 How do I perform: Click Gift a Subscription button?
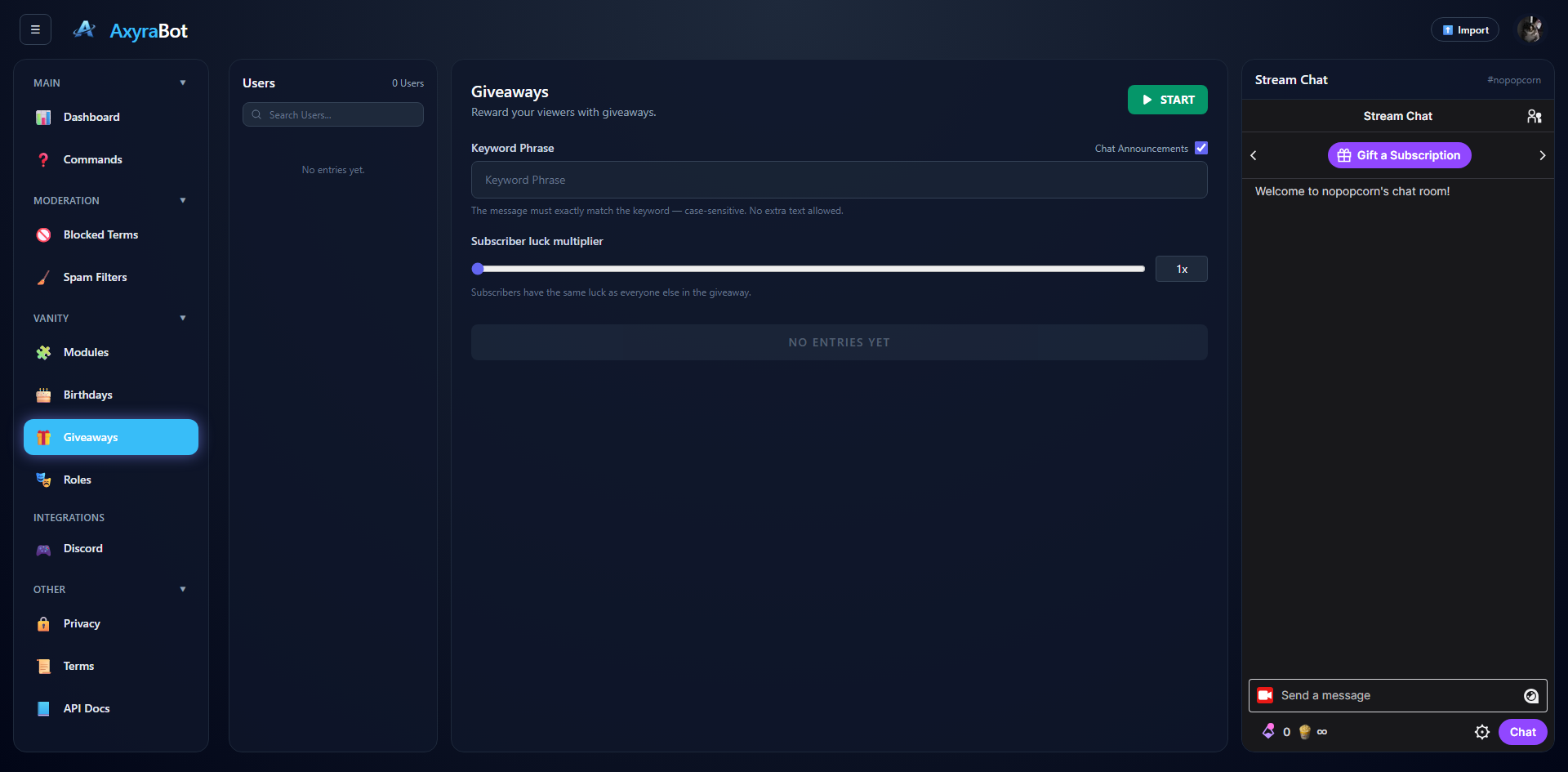tap(1399, 155)
